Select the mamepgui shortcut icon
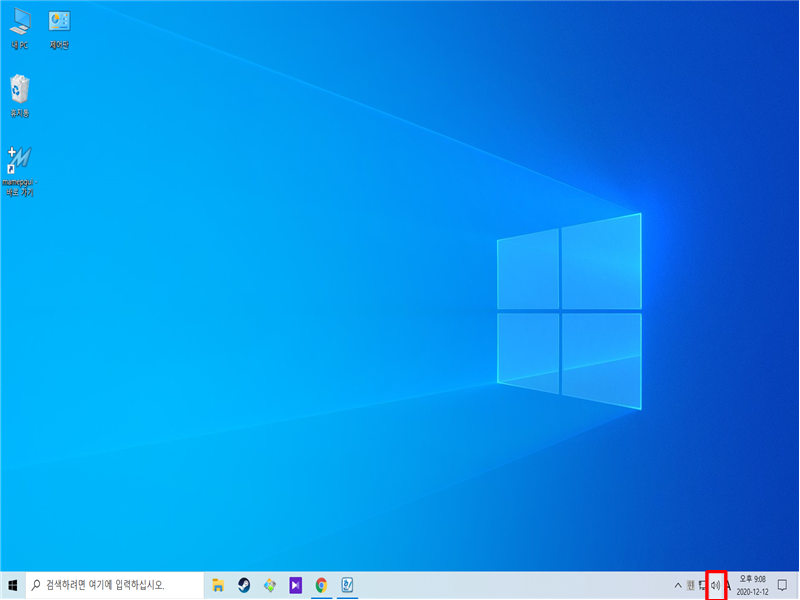Viewport: 800px width, 600px height. tap(20, 171)
